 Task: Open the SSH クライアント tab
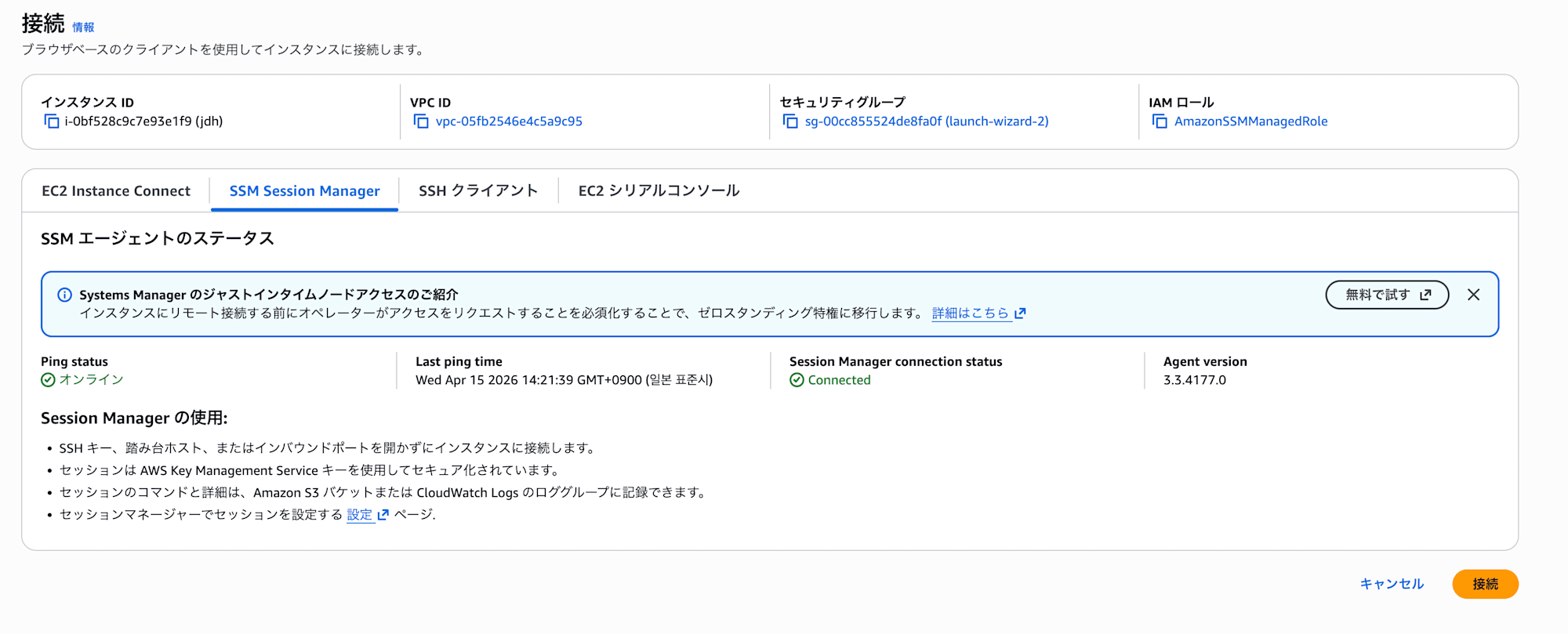(478, 191)
